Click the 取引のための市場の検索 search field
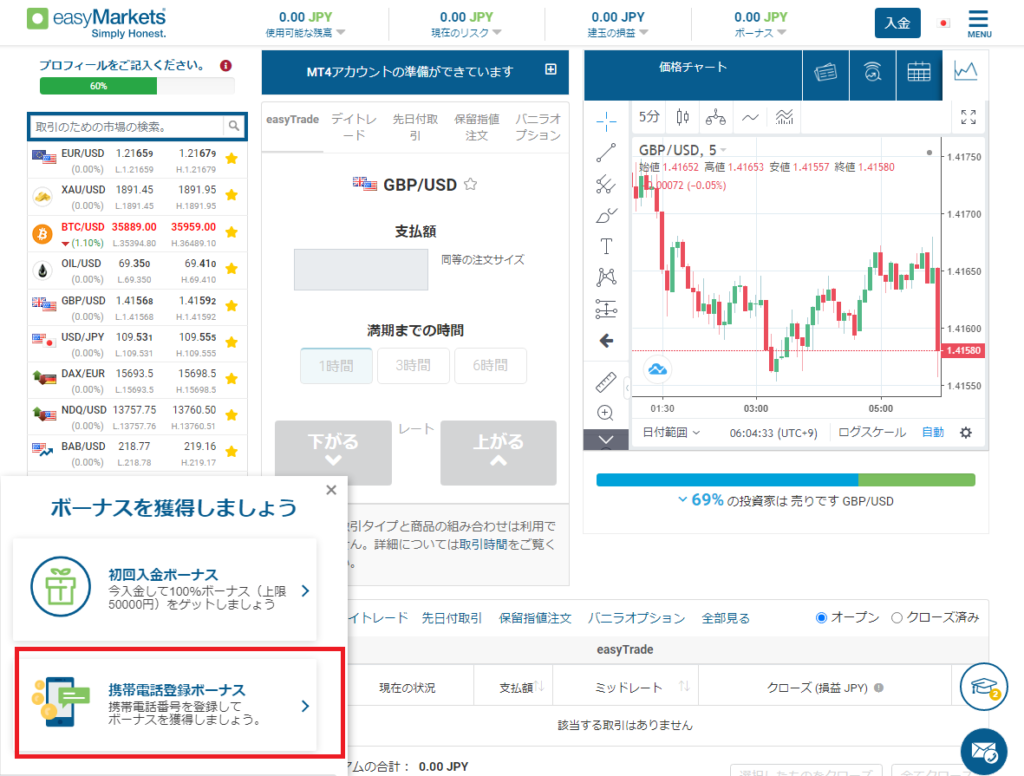Viewport: 1024px width, 776px height. point(129,126)
